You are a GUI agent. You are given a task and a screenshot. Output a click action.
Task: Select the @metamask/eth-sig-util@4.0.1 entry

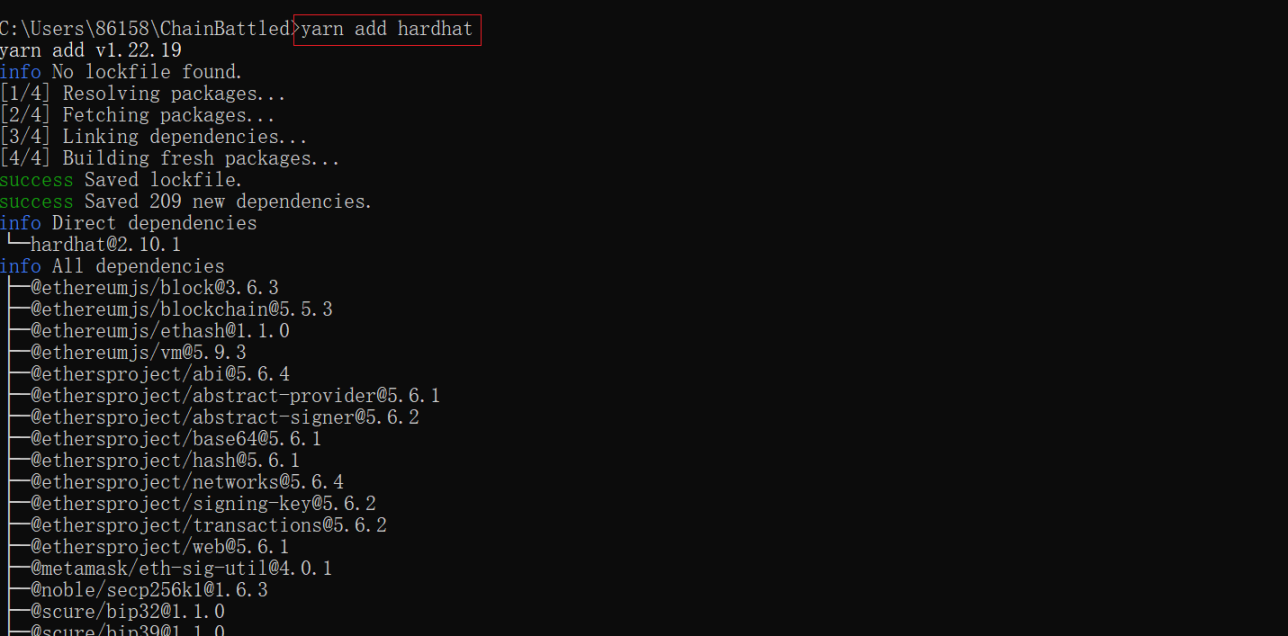(181, 569)
